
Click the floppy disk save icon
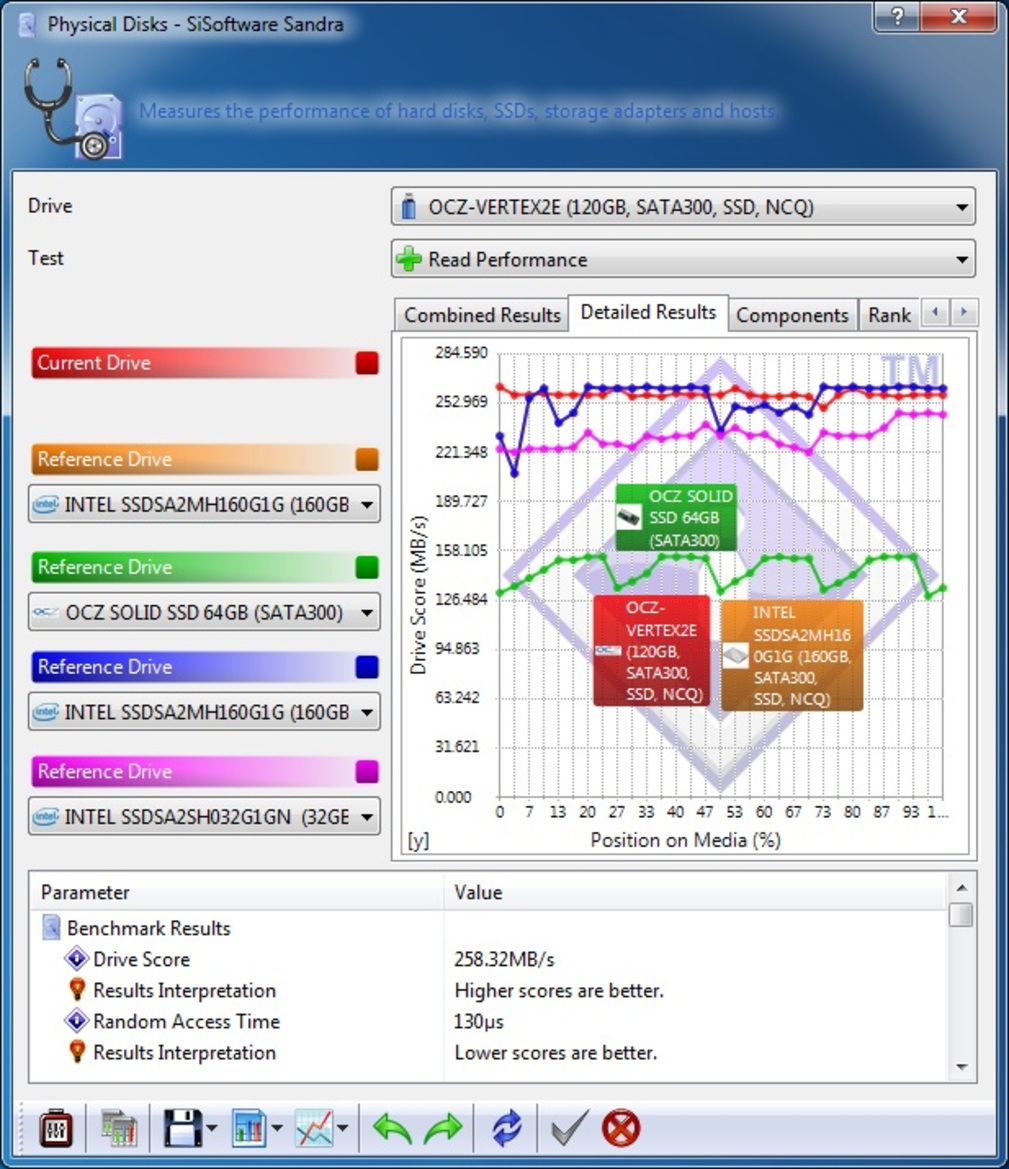(182, 1128)
